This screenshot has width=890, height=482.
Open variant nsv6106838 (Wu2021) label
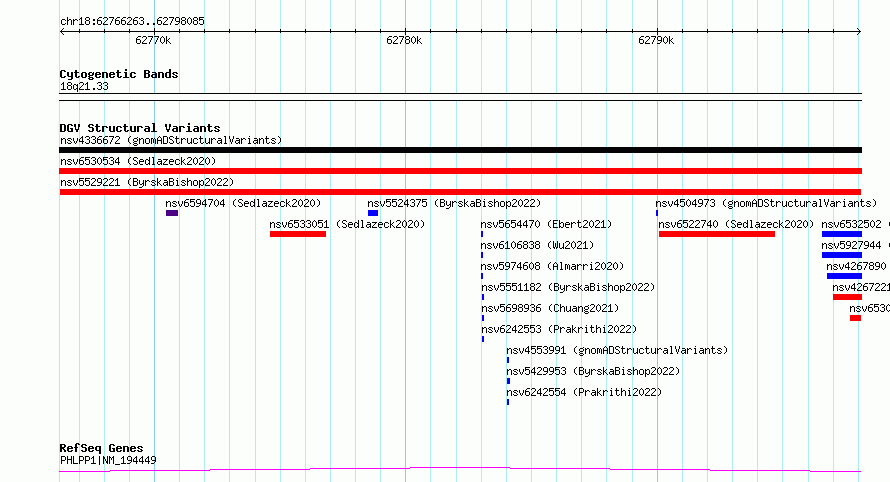click(x=537, y=245)
